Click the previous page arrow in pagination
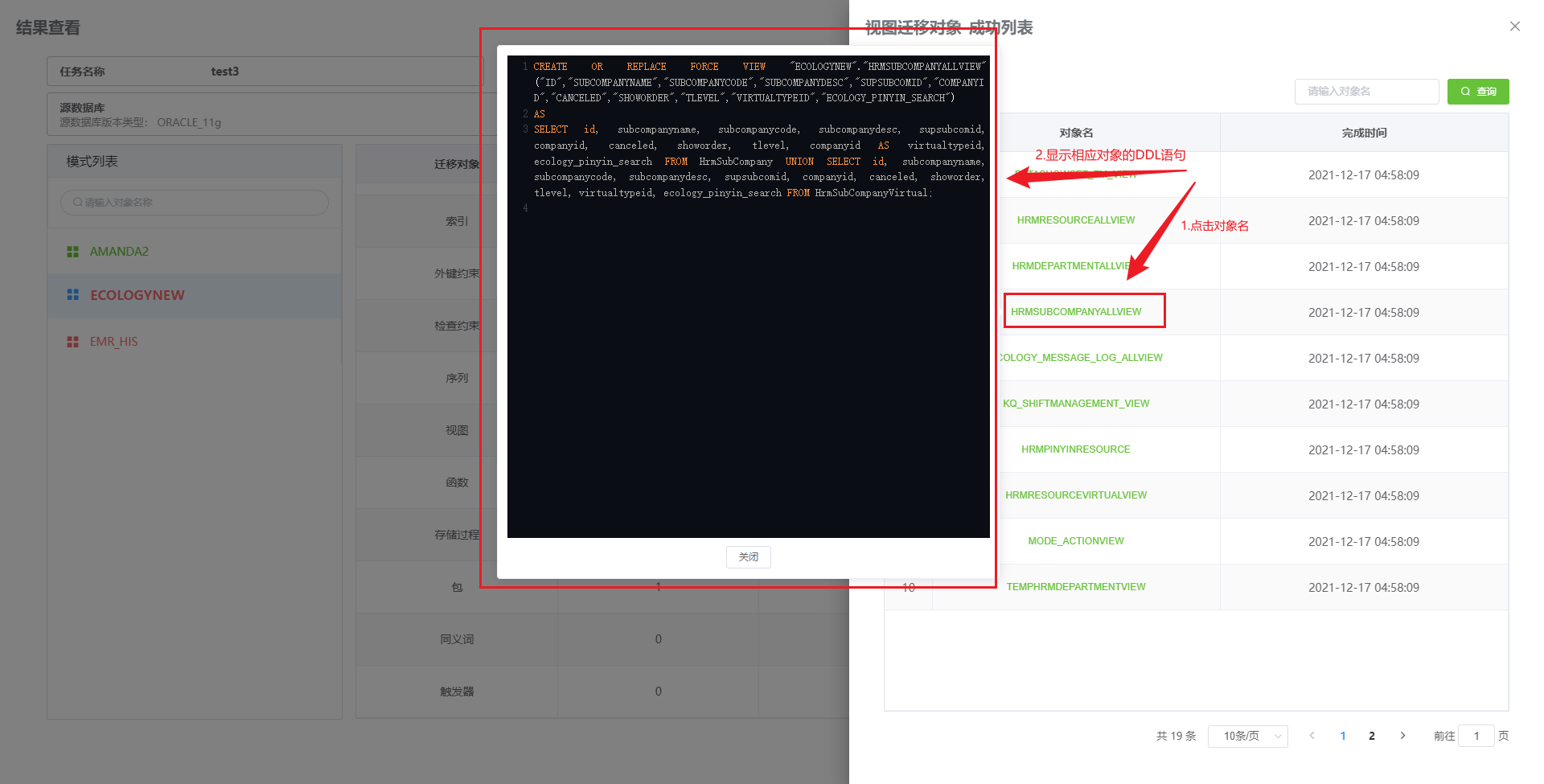Image resolution: width=1544 pixels, height=784 pixels. 1312,735
